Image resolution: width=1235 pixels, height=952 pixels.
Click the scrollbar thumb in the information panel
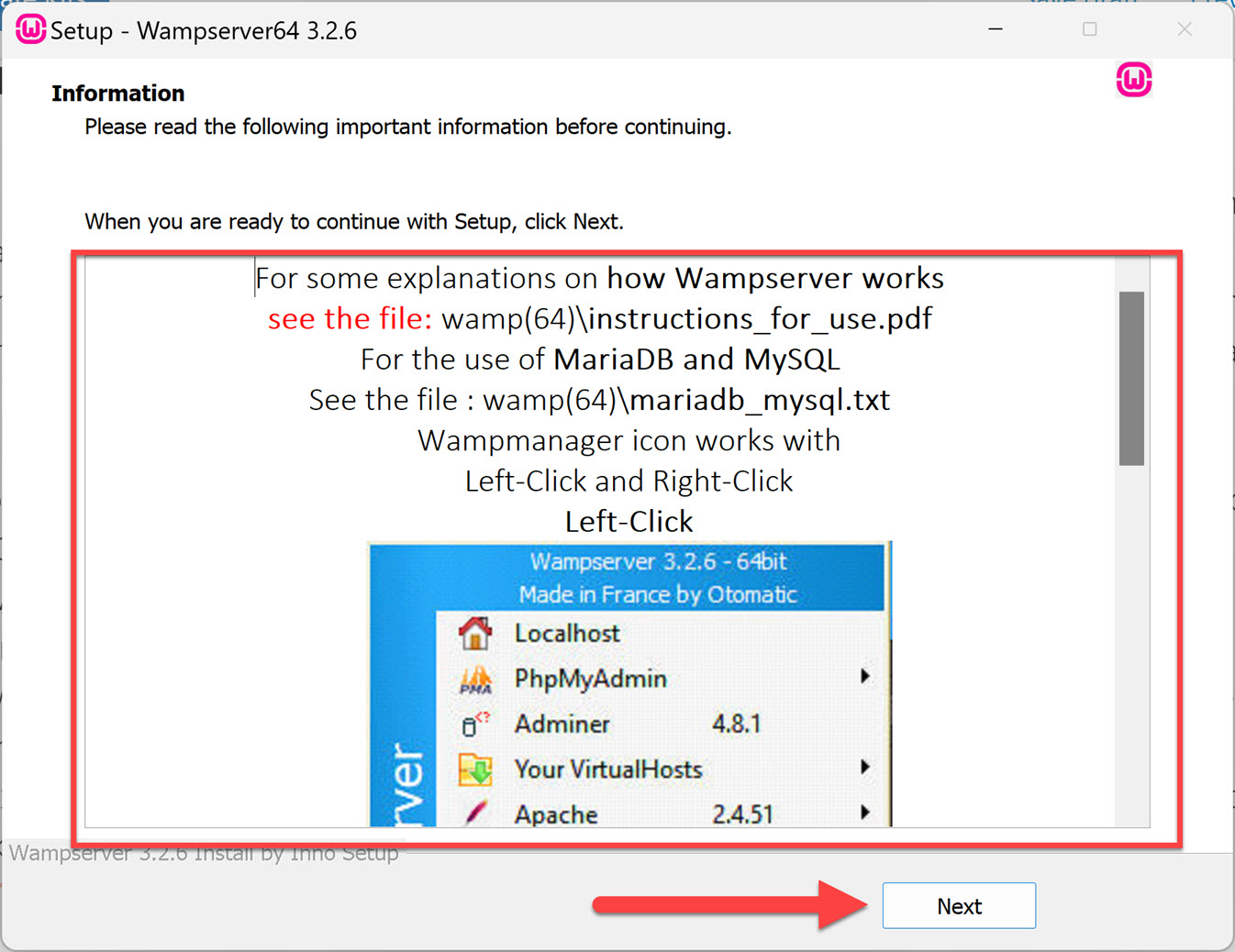pyautogui.click(x=1130, y=376)
